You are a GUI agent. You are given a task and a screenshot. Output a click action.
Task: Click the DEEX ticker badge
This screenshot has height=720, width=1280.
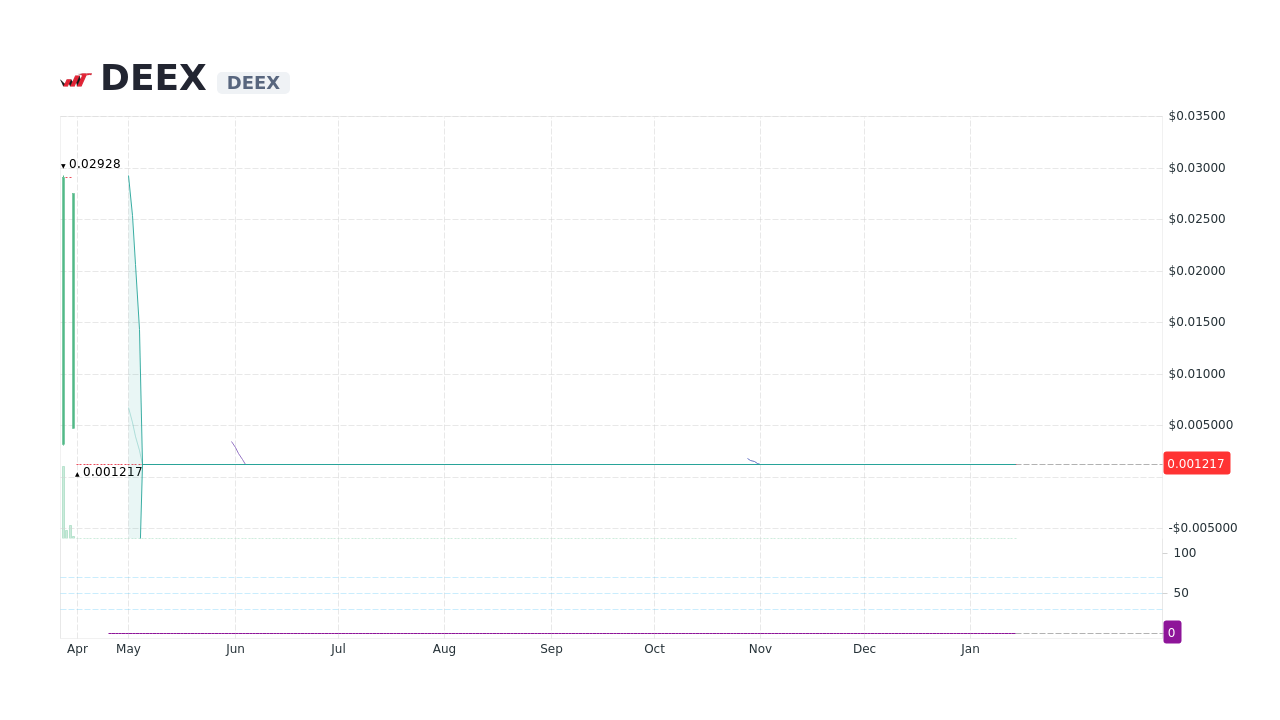point(253,83)
